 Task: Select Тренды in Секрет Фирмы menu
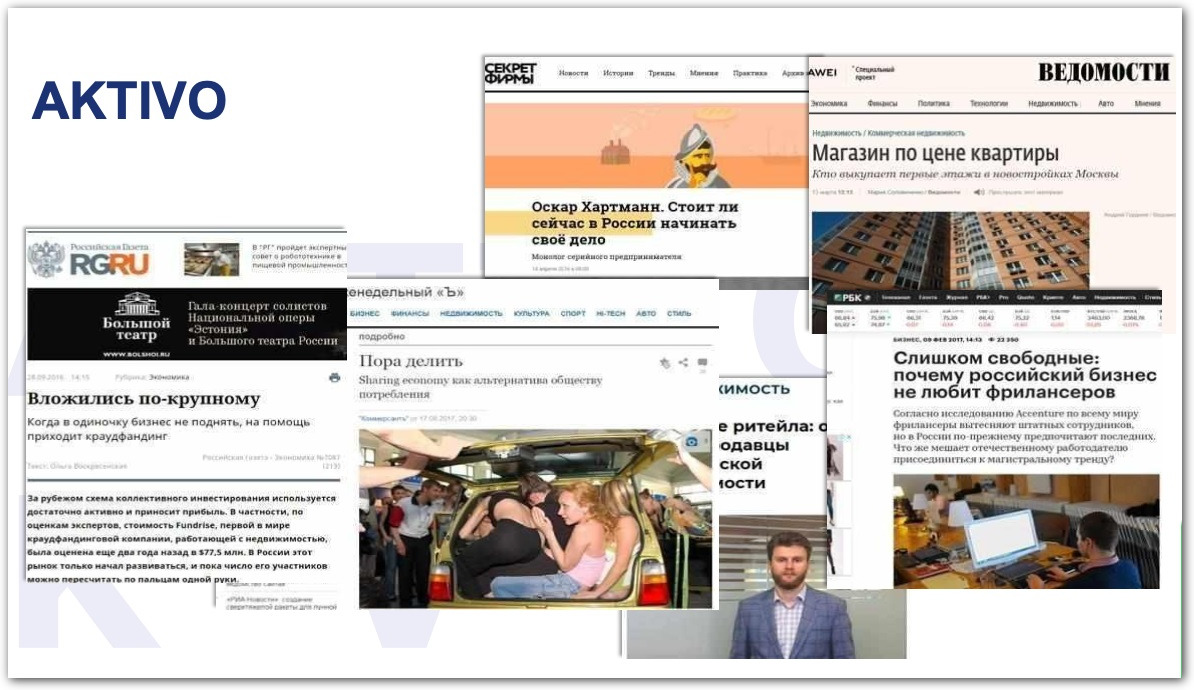tap(661, 73)
